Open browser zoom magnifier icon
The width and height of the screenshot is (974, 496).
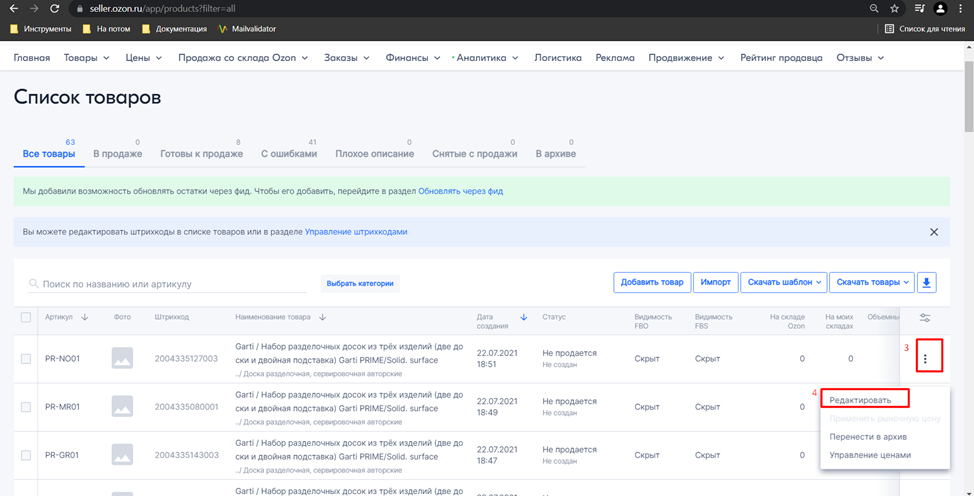(x=874, y=9)
